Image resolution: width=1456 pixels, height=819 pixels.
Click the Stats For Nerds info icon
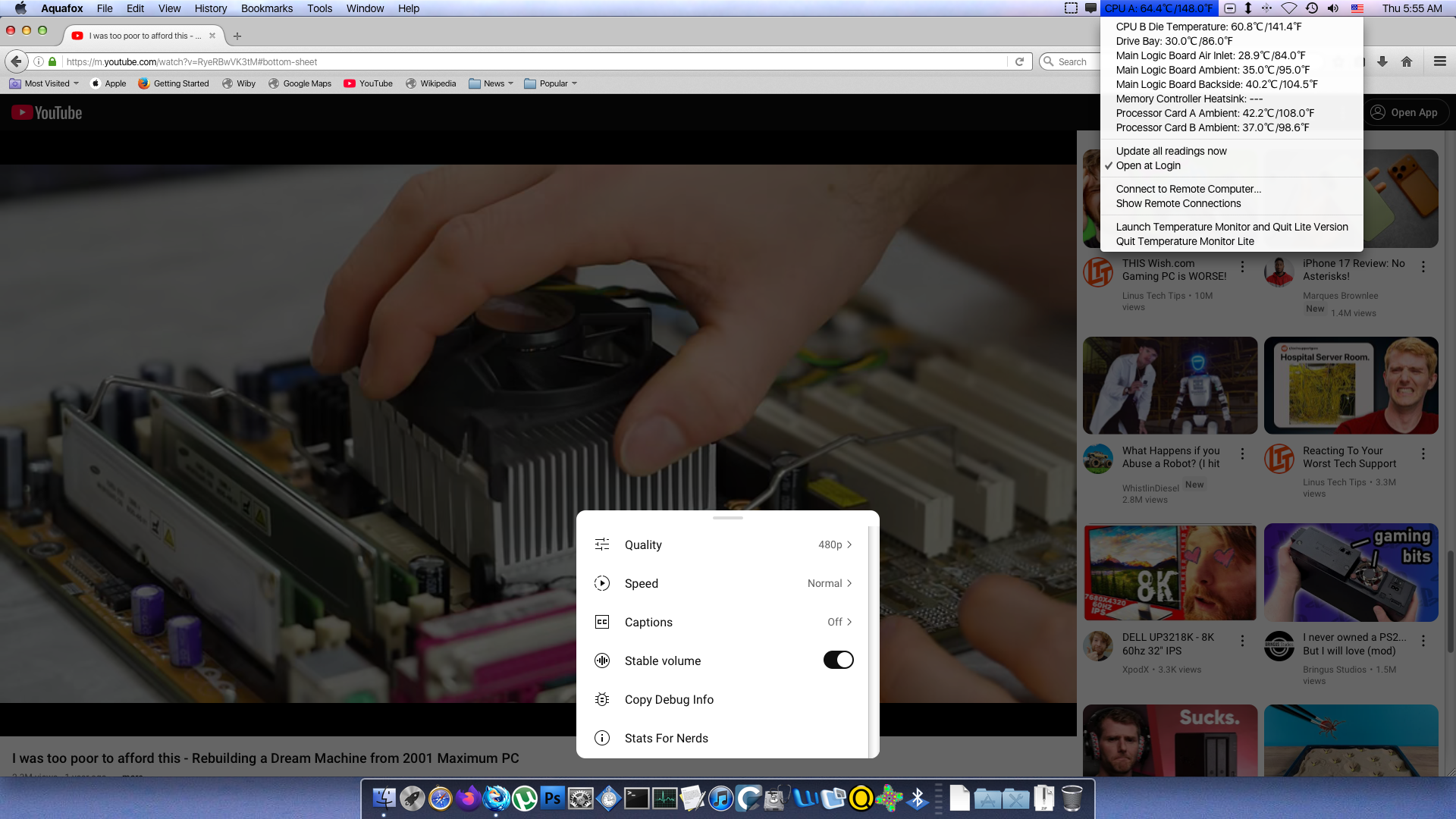tap(602, 738)
